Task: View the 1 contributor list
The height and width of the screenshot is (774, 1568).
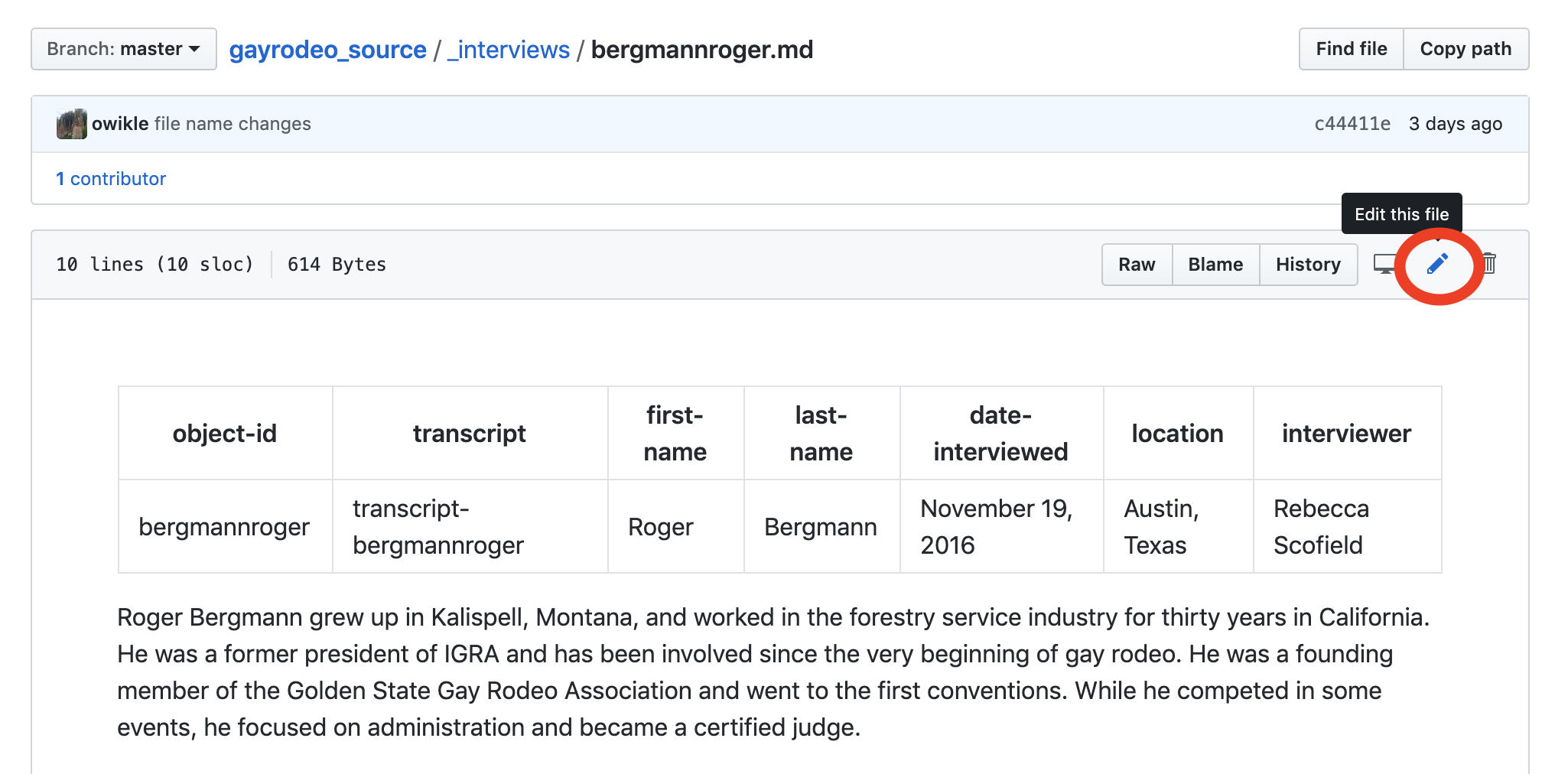Action: (x=111, y=178)
